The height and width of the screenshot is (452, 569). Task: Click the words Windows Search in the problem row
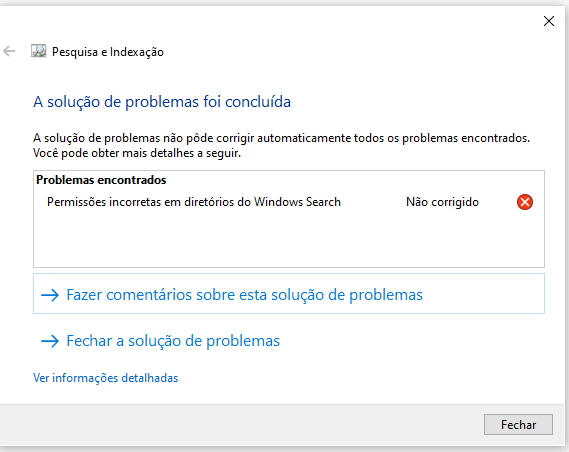coord(297,202)
